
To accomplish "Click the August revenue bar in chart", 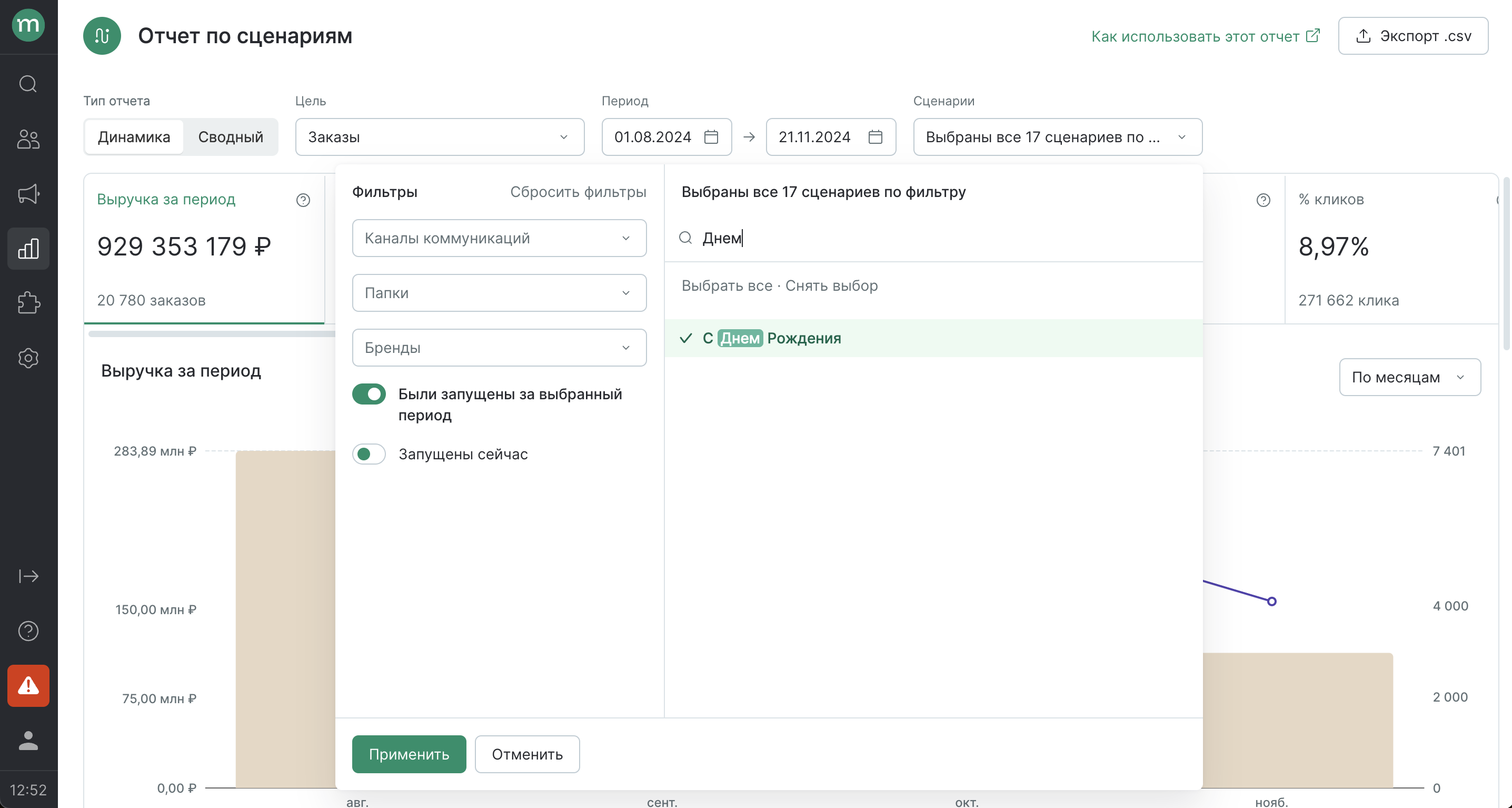I will tap(286, 619).
